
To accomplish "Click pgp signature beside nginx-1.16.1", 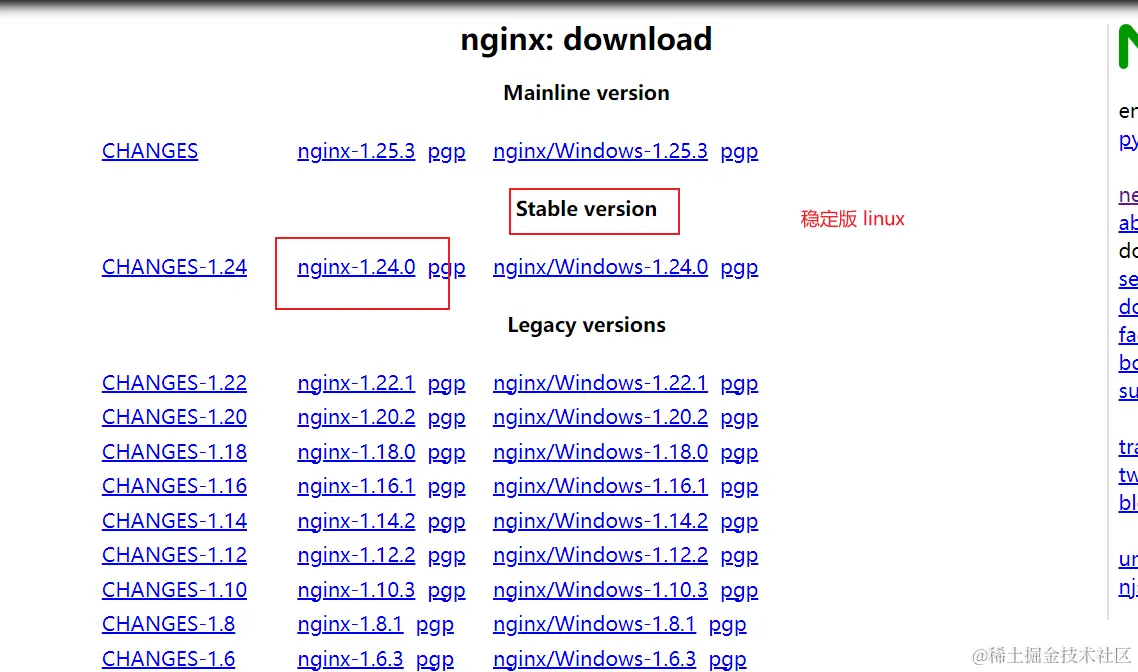I will [446, 487].
